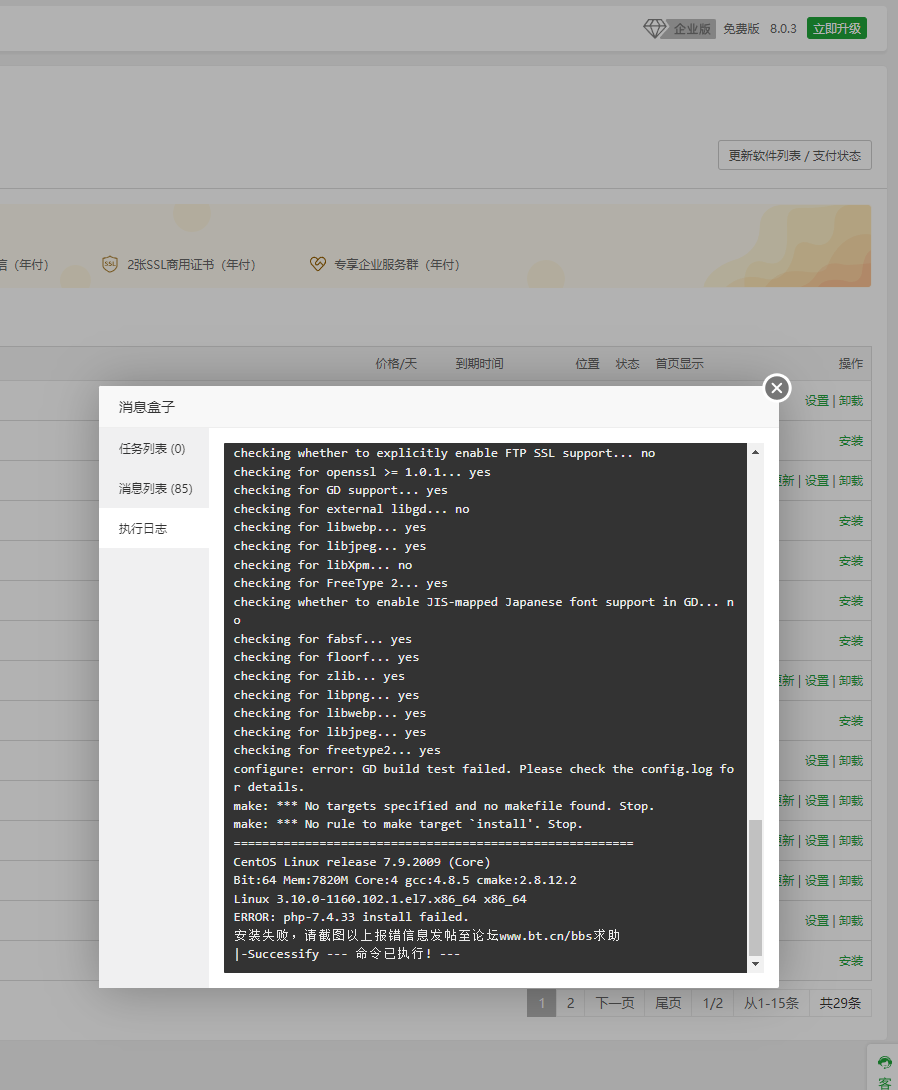This screenshot has height=1090, width=898.
Task: Click 'Linux 3.10.0-1160.102.1.el7.x86_64' line
Action: tap(380, 899)
